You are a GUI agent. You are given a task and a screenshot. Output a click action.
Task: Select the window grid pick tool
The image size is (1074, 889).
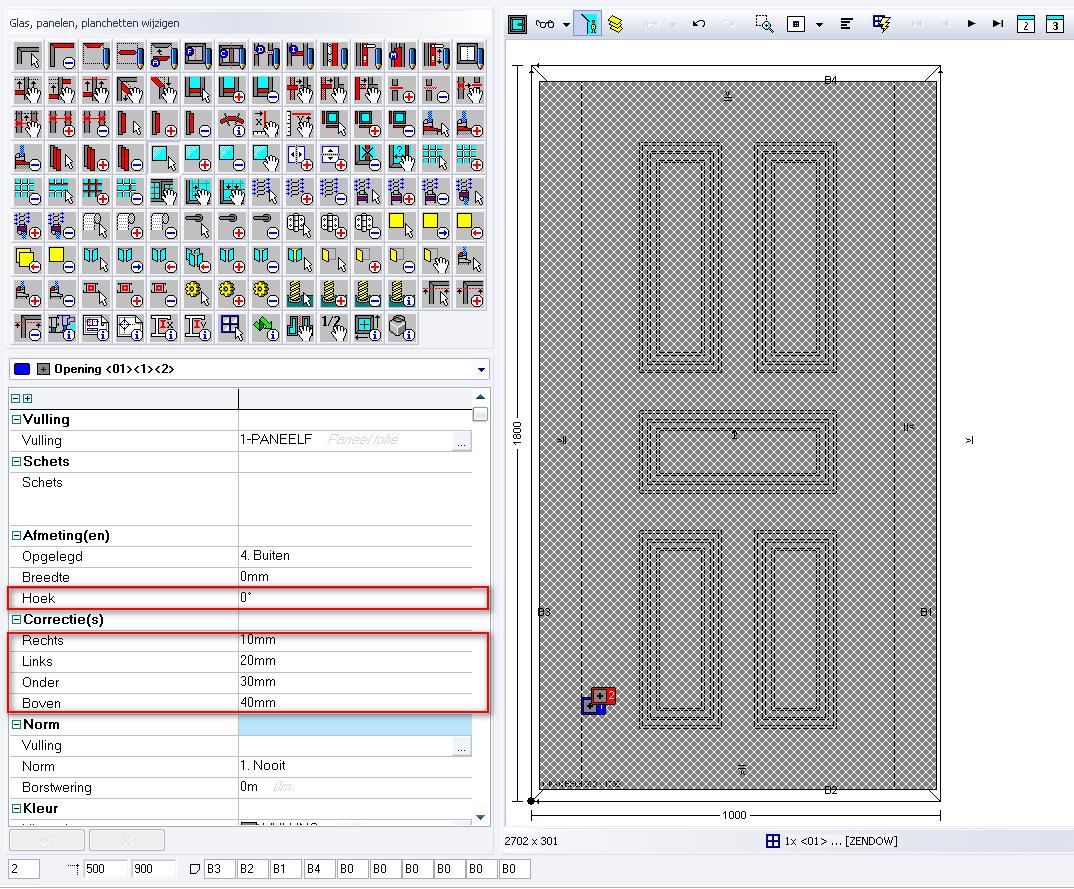[232, 327]
